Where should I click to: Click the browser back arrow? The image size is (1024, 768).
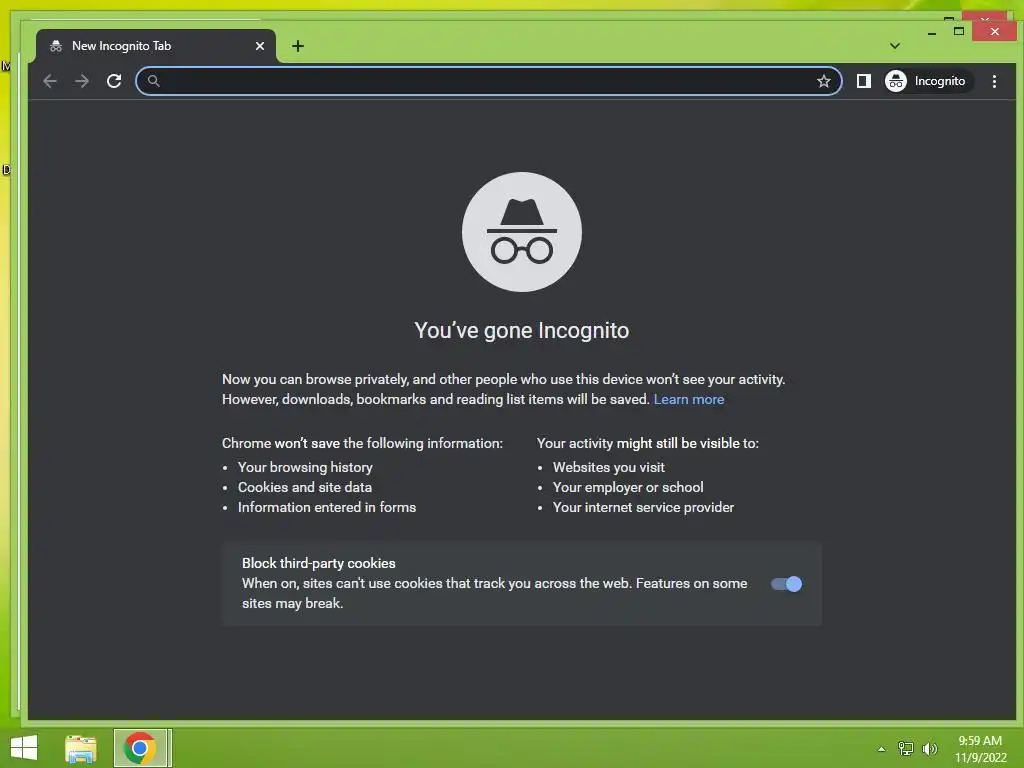(x=50, y=81)
